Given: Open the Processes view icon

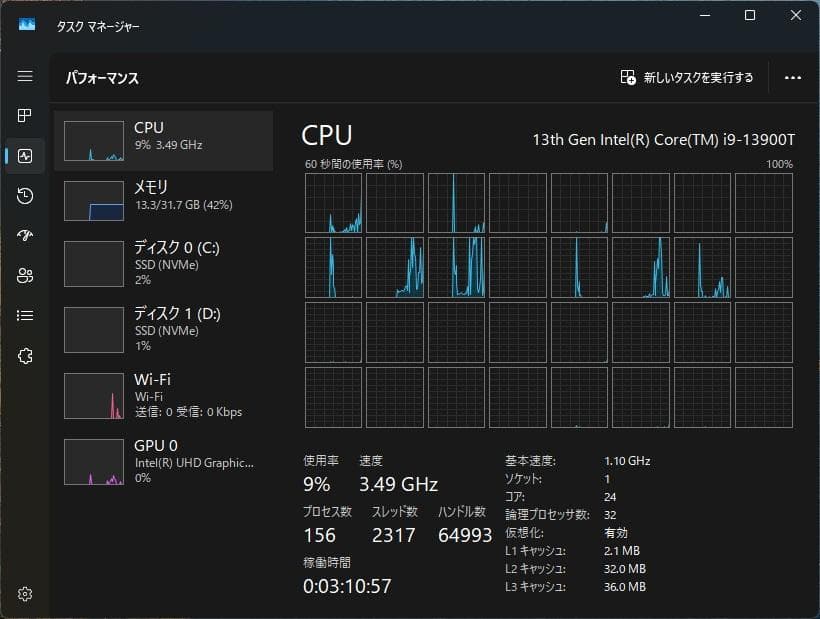Looking at the screenshot, I should [x=25, y=115].
